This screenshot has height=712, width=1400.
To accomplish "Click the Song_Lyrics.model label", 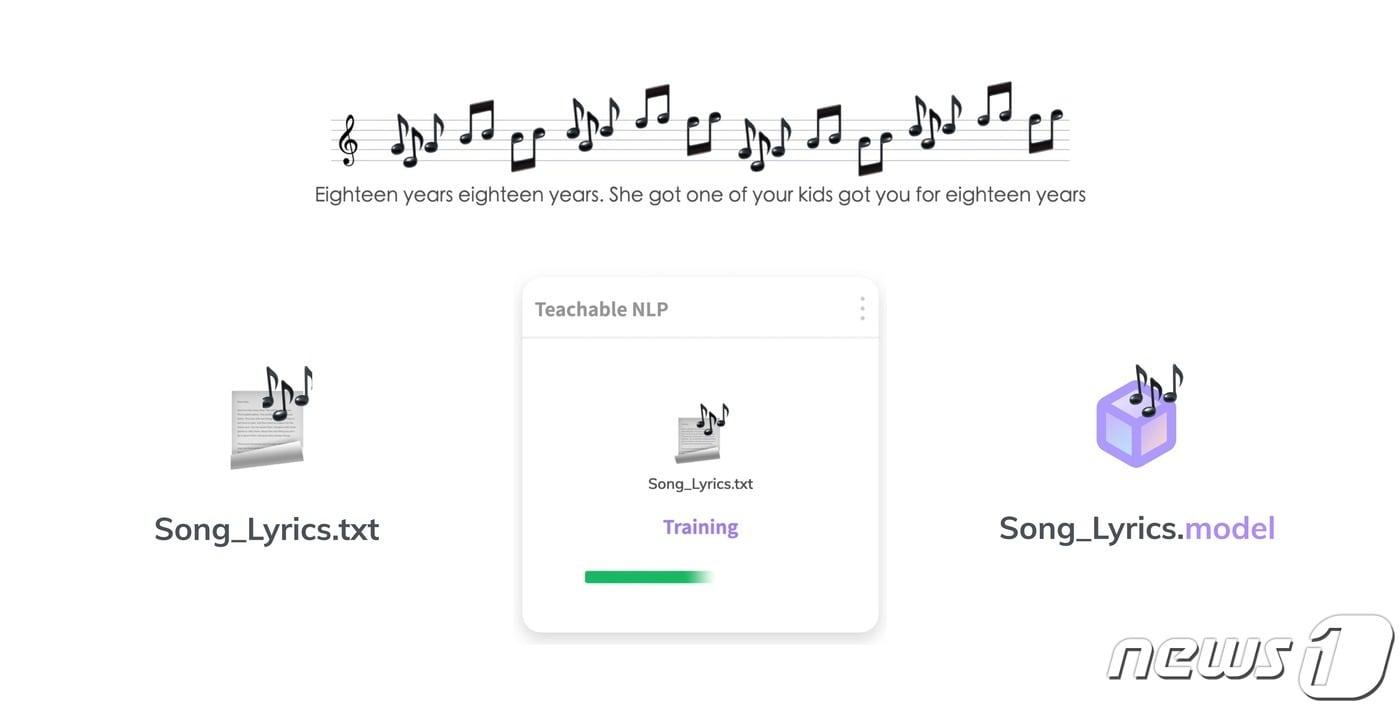I will (x=1137, y=529).
